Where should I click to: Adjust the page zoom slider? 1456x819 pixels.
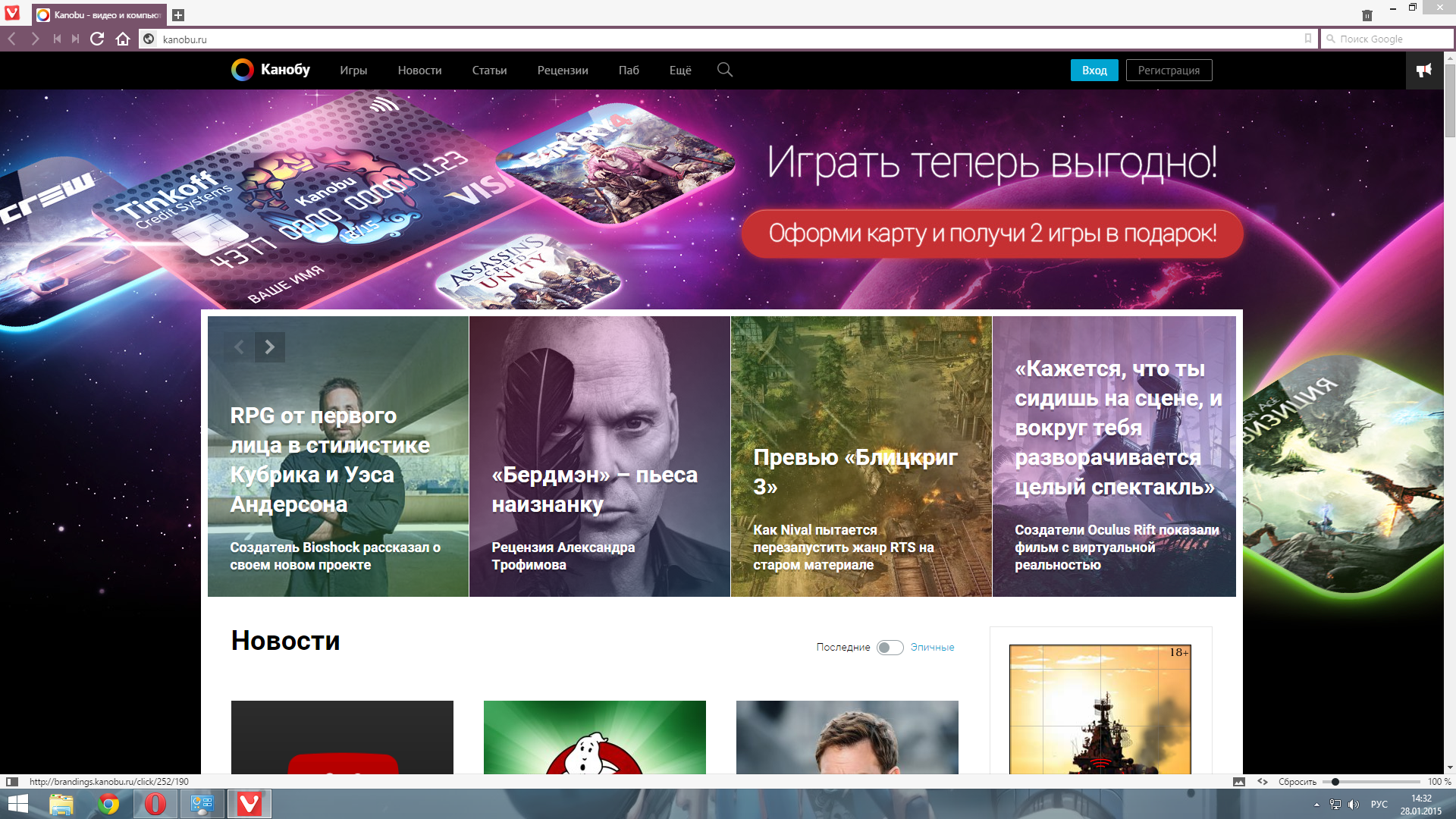1371,782
